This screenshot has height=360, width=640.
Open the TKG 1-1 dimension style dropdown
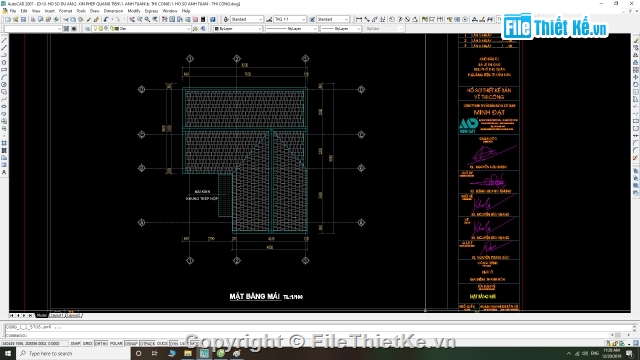point(290,19)
